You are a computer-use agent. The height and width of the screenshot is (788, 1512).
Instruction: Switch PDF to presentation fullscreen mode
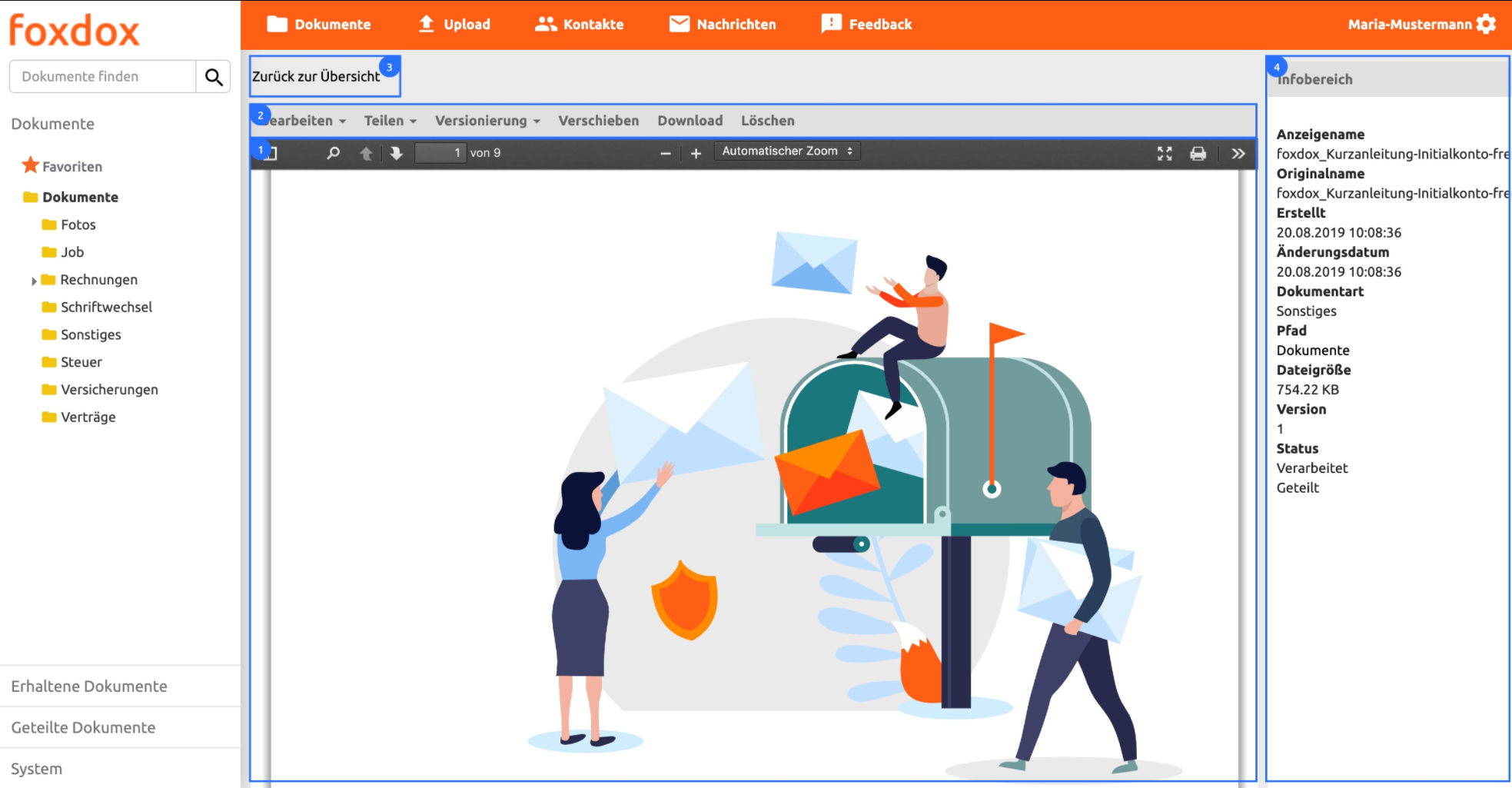1165,154
